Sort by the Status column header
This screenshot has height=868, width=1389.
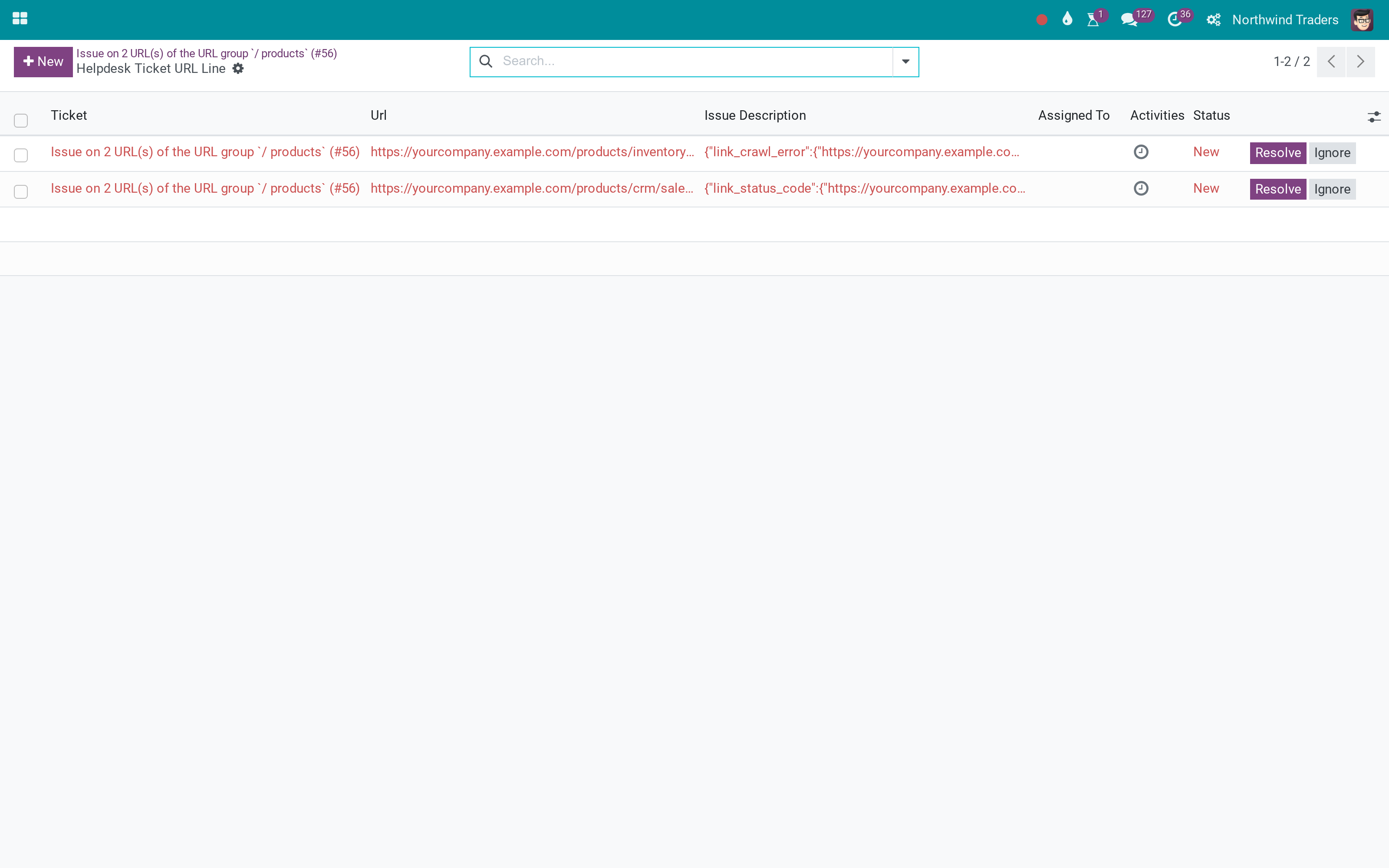click(1211, 115)
